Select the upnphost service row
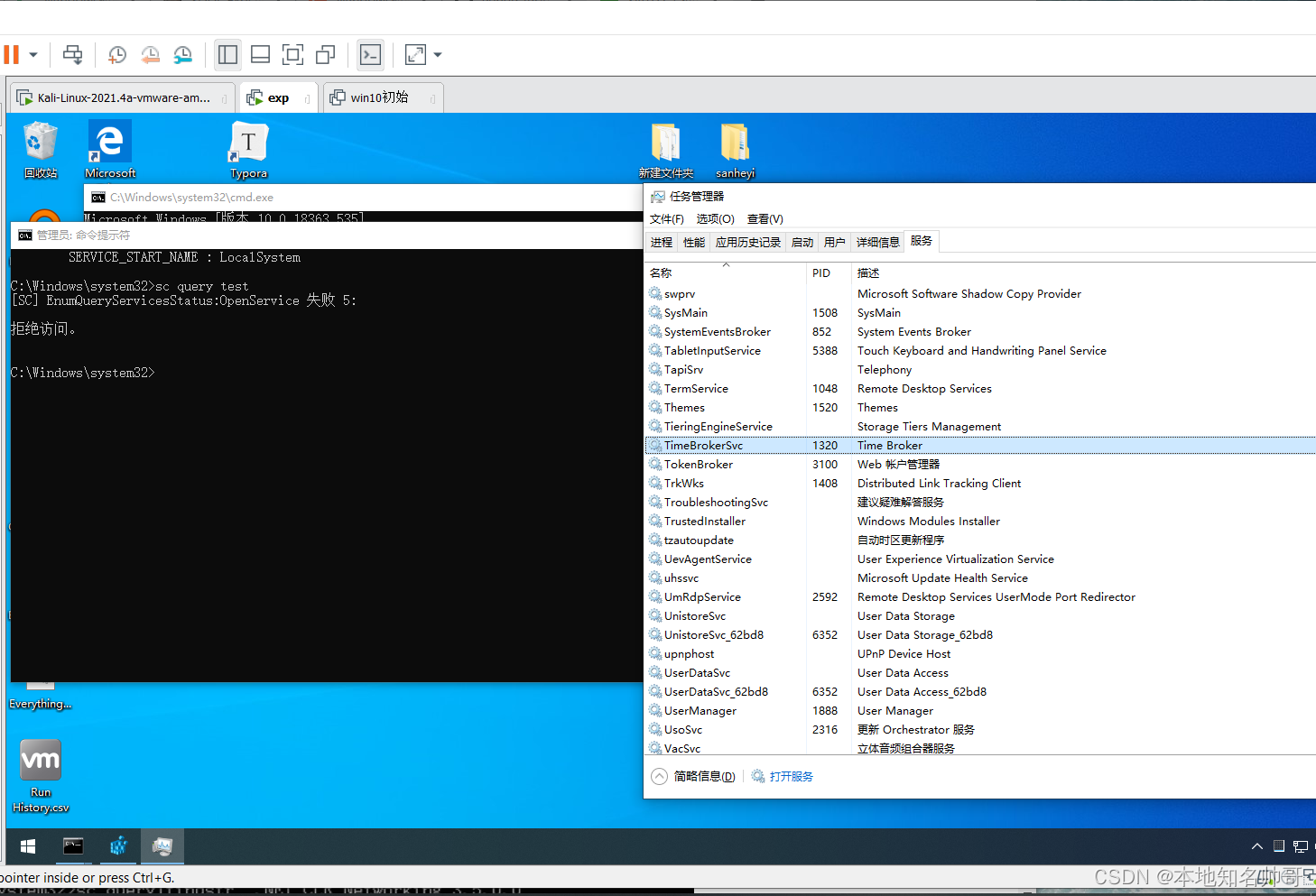Viewport: 1316px width, 896px height. point(980,653)
